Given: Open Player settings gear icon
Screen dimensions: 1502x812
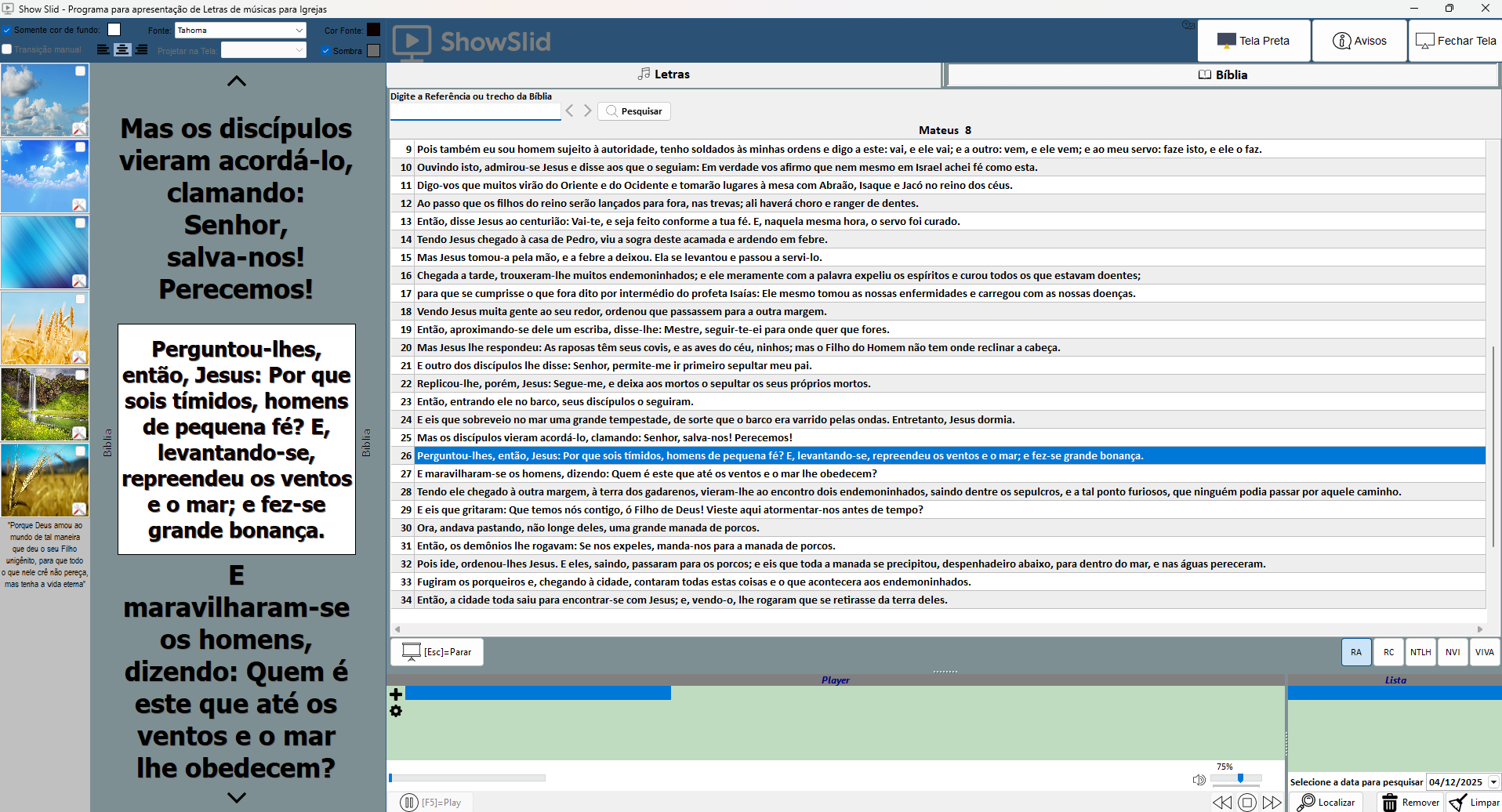Looking at the screenshot, I should (396, 711).
